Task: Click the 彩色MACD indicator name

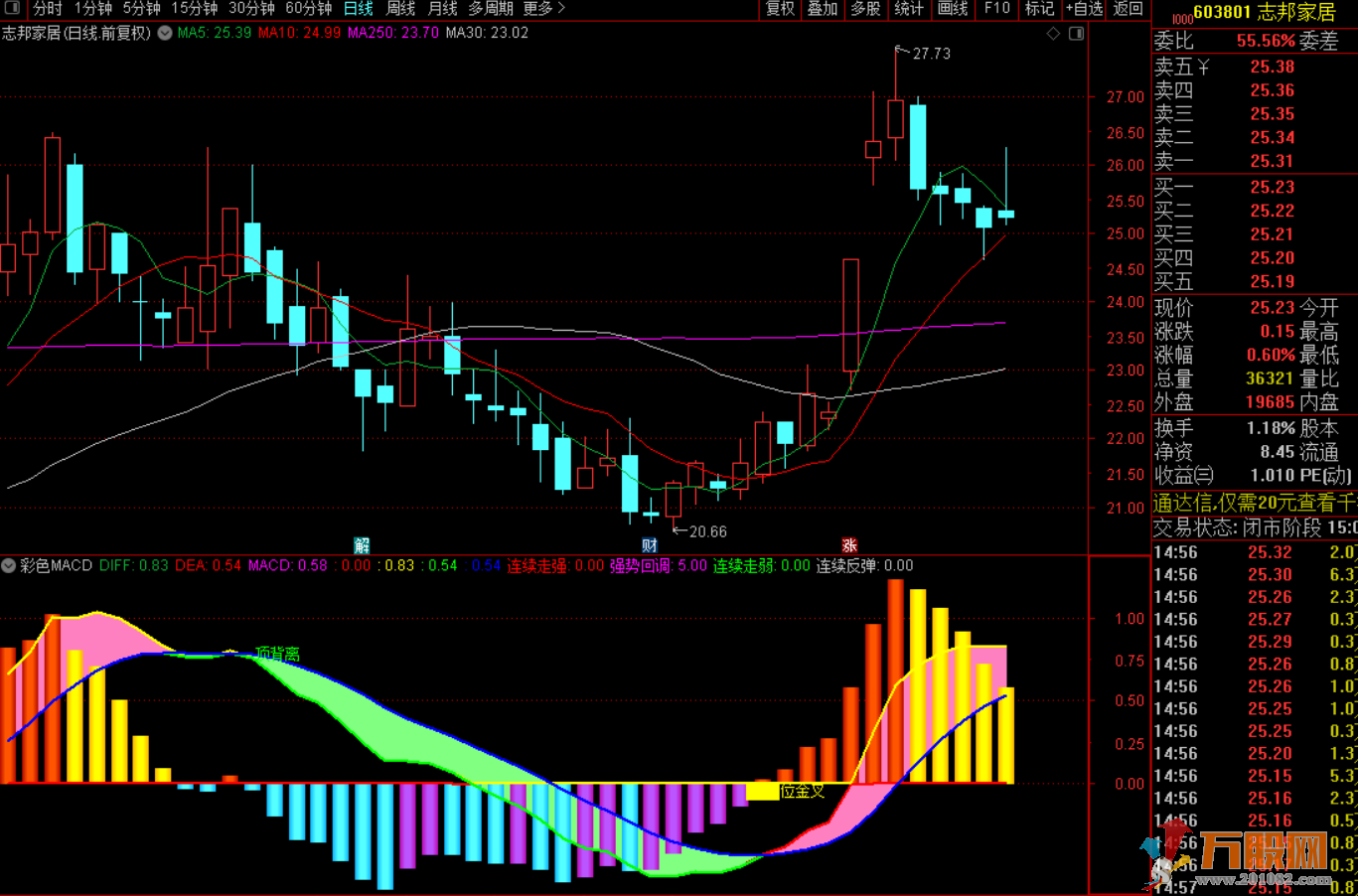Action: coord(56,565)
